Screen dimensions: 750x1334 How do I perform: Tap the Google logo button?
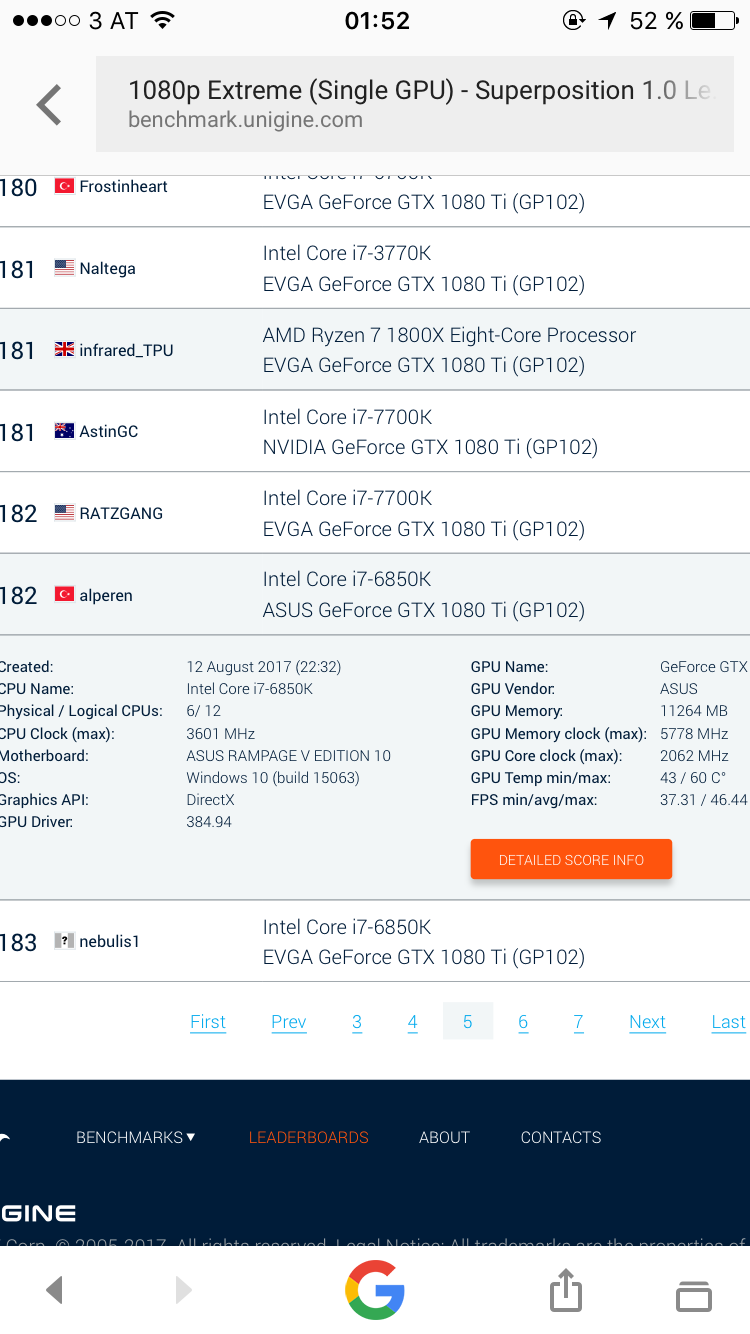pos(375,1289)
